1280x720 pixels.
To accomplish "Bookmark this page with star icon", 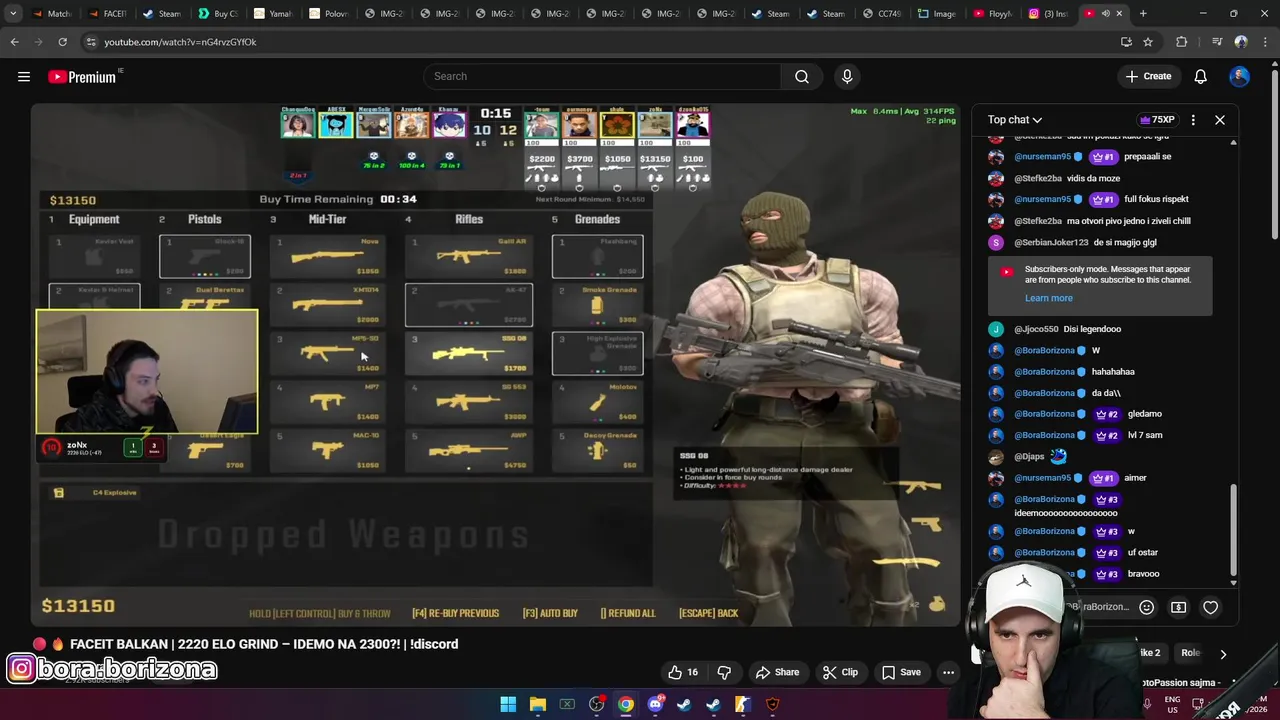I will (x=1148, y=42).
